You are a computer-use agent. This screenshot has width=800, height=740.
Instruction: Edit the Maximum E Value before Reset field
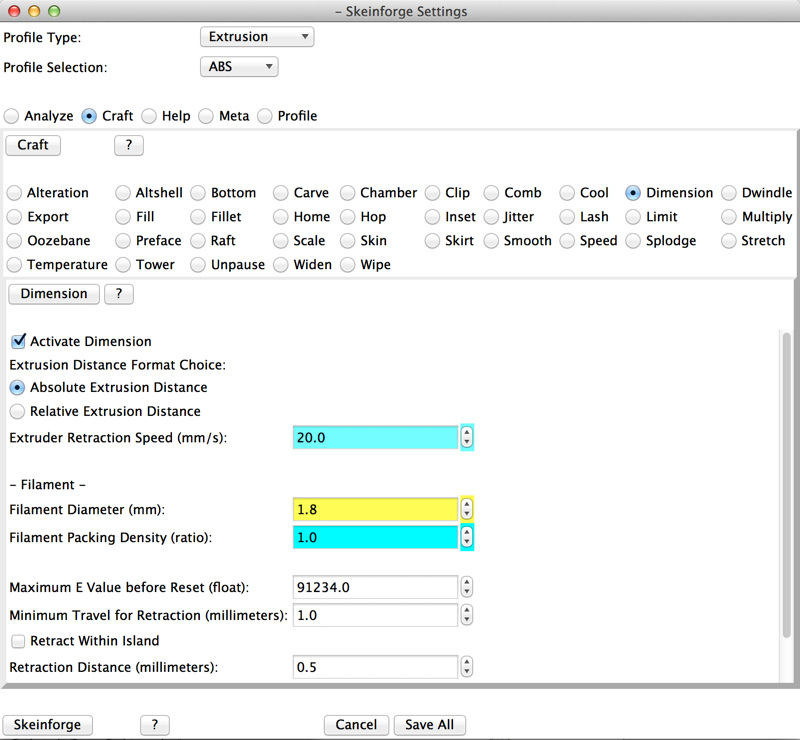pos(376,587)
